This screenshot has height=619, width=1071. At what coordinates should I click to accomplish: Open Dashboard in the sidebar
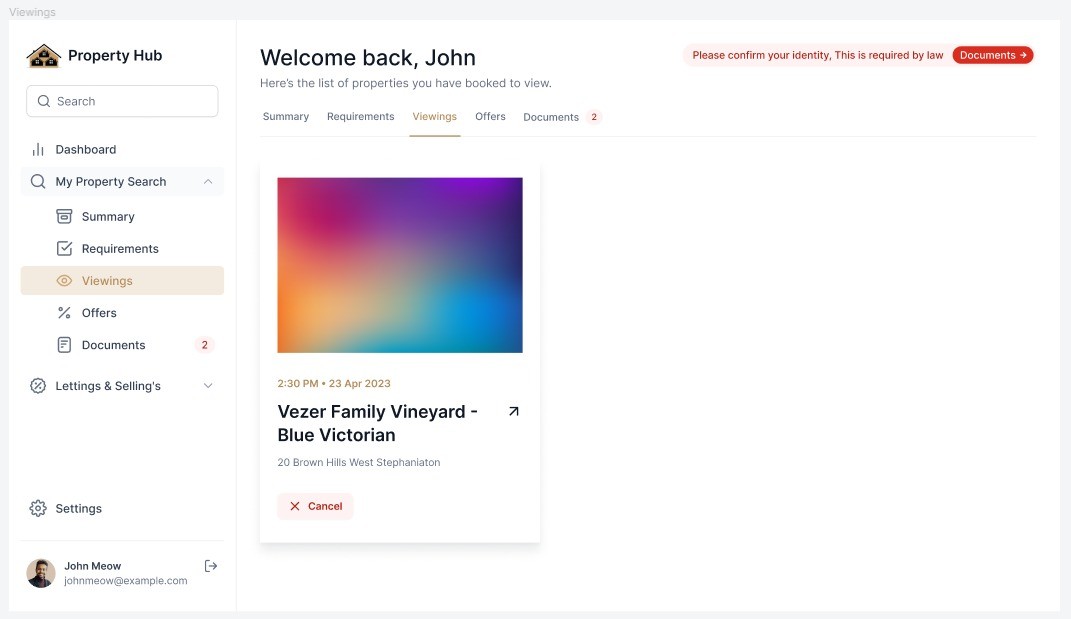pyautogui.click(x=122, y=150)
